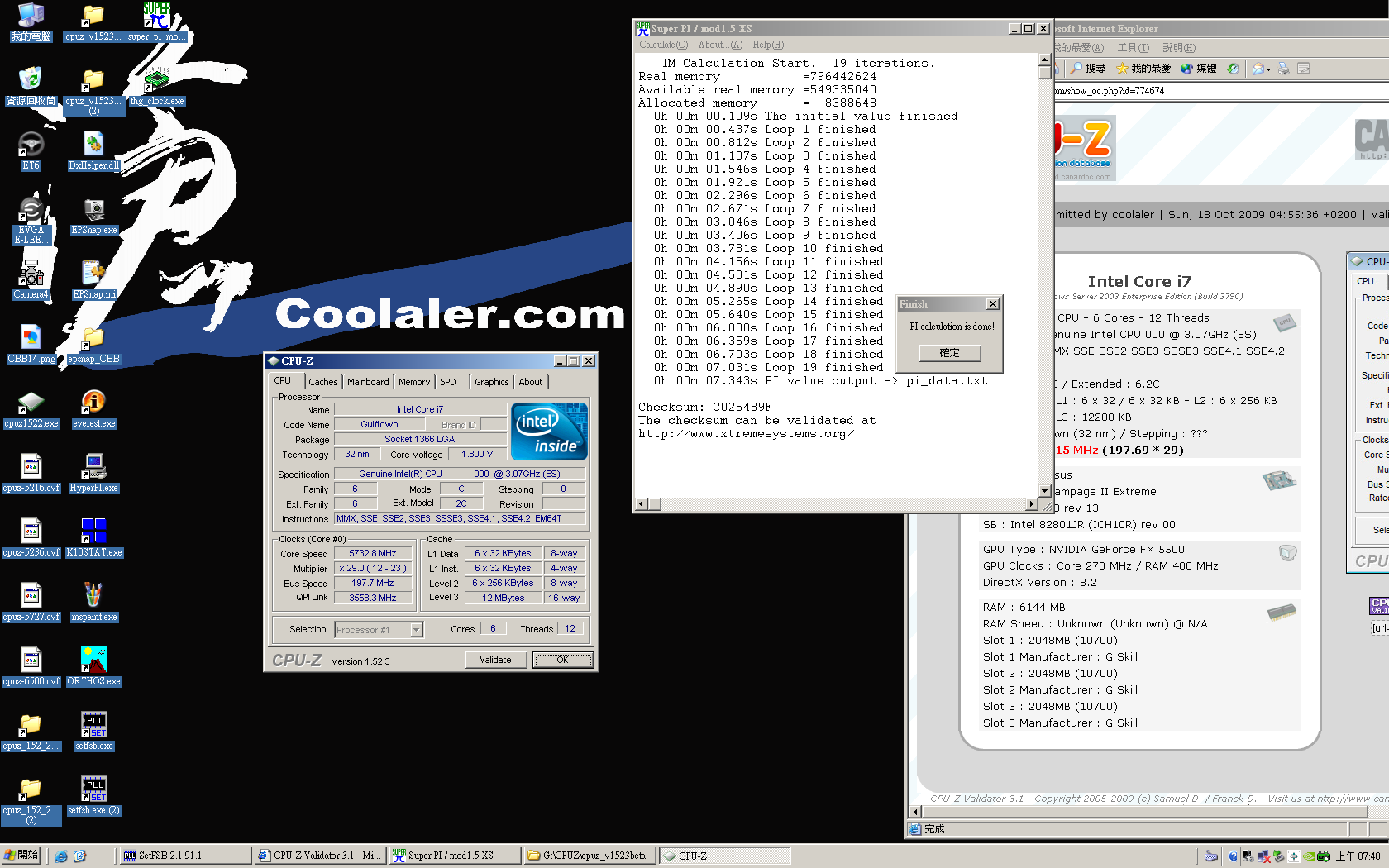Click Internet Explorer quick launch icon
Screen dimensions: 1389x868
61,856
